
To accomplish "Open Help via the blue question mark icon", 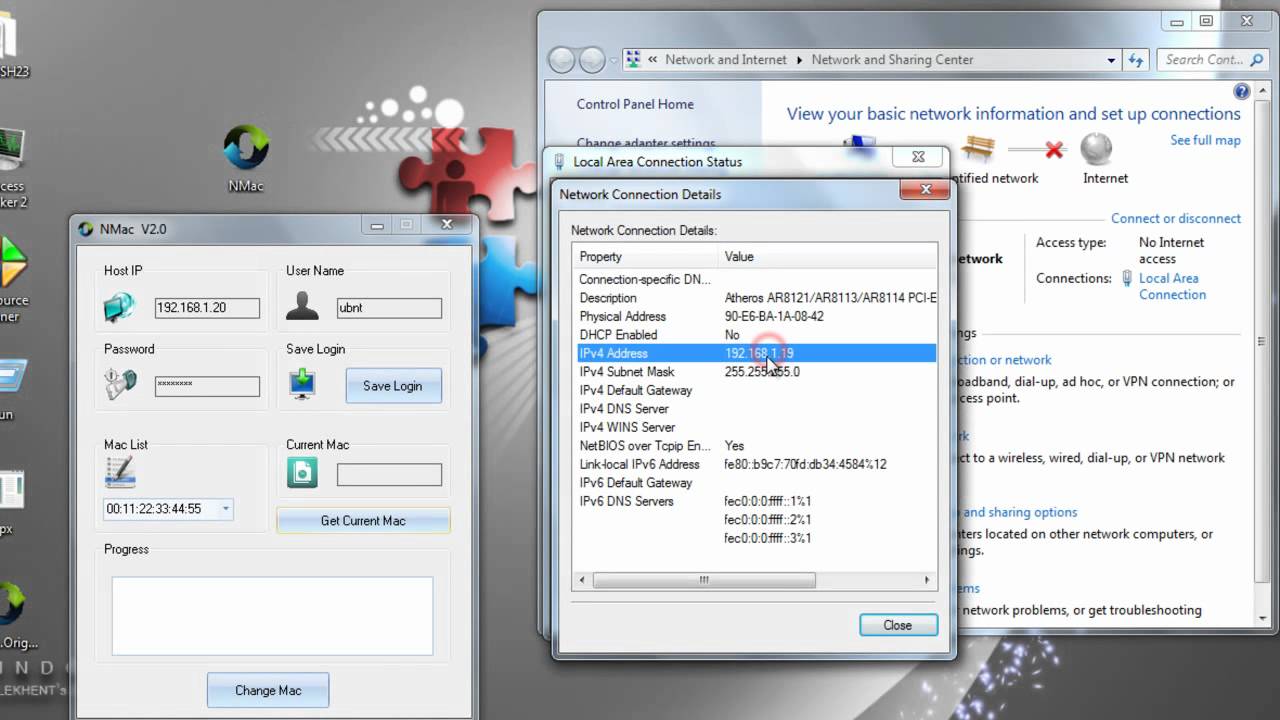I will [x=1242, y=91].
